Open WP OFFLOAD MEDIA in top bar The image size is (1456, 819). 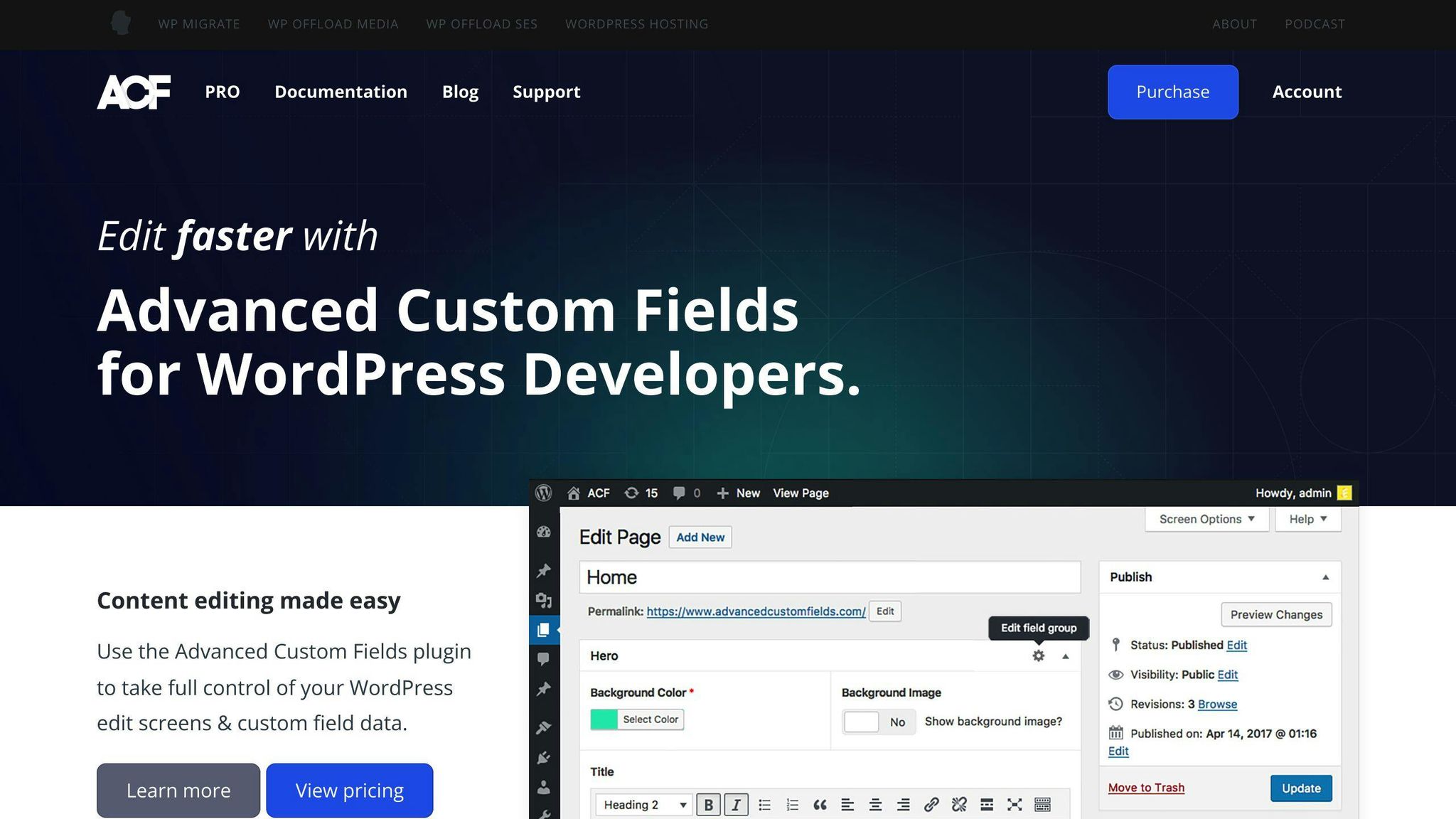click(x=333, y=24)
